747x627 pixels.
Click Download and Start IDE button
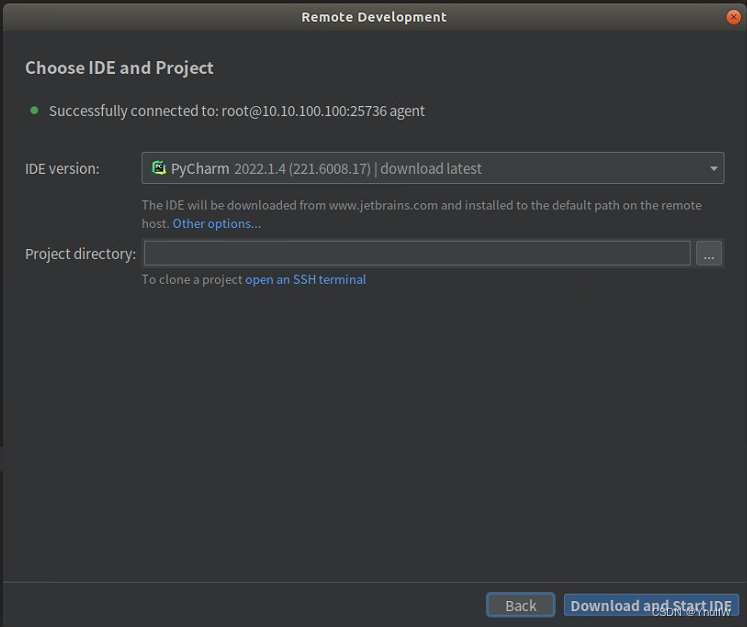(x=651, y=605)
